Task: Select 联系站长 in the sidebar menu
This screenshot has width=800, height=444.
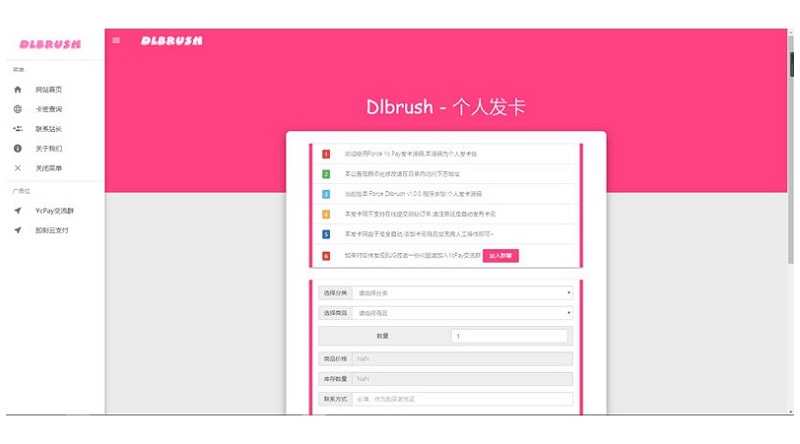Action: pos(49,129)
